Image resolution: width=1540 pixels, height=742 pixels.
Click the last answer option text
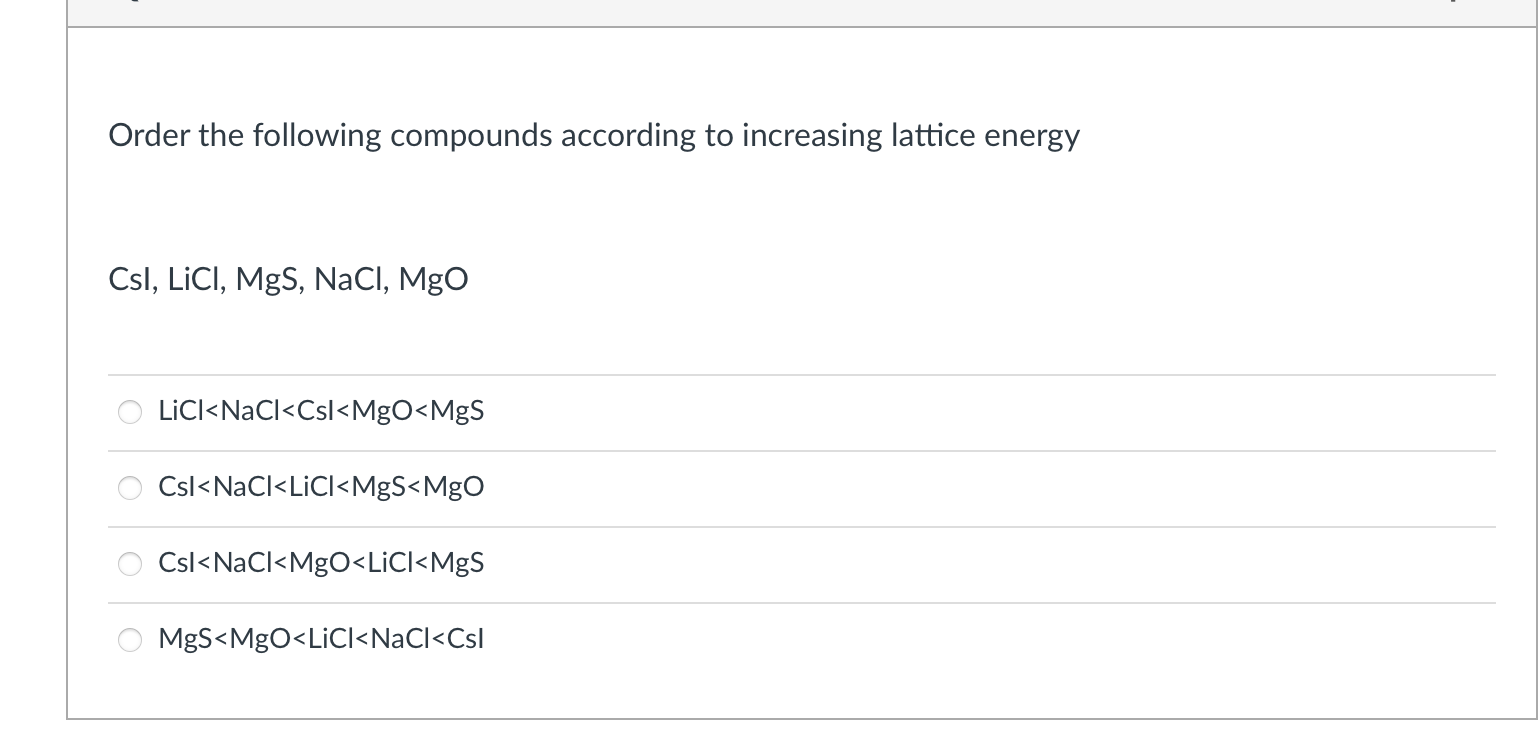click(321, 638)
